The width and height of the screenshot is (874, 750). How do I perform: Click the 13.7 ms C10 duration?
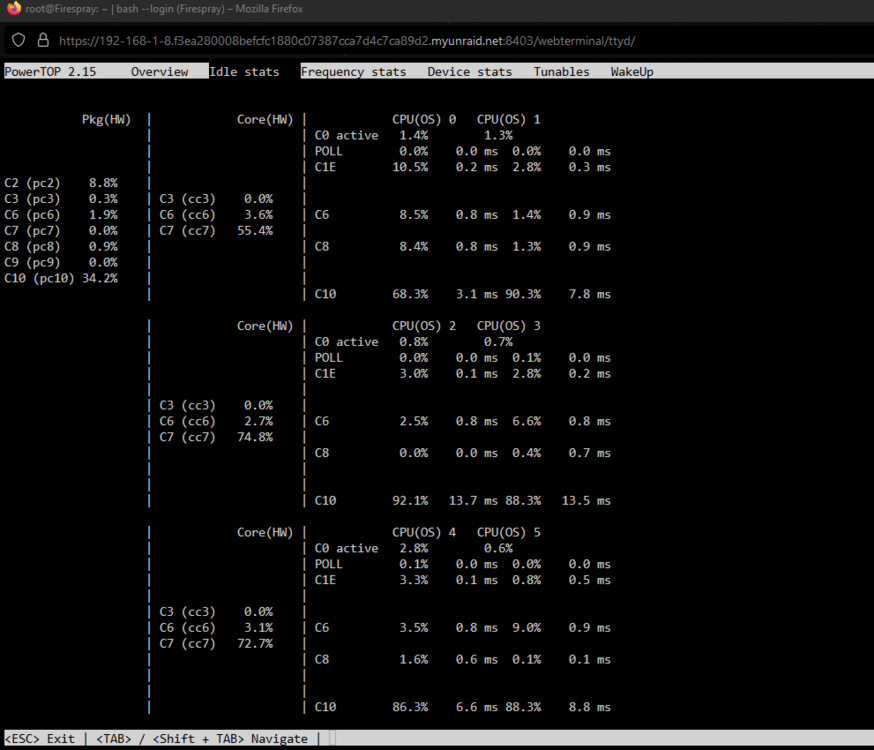click(473, 500)
